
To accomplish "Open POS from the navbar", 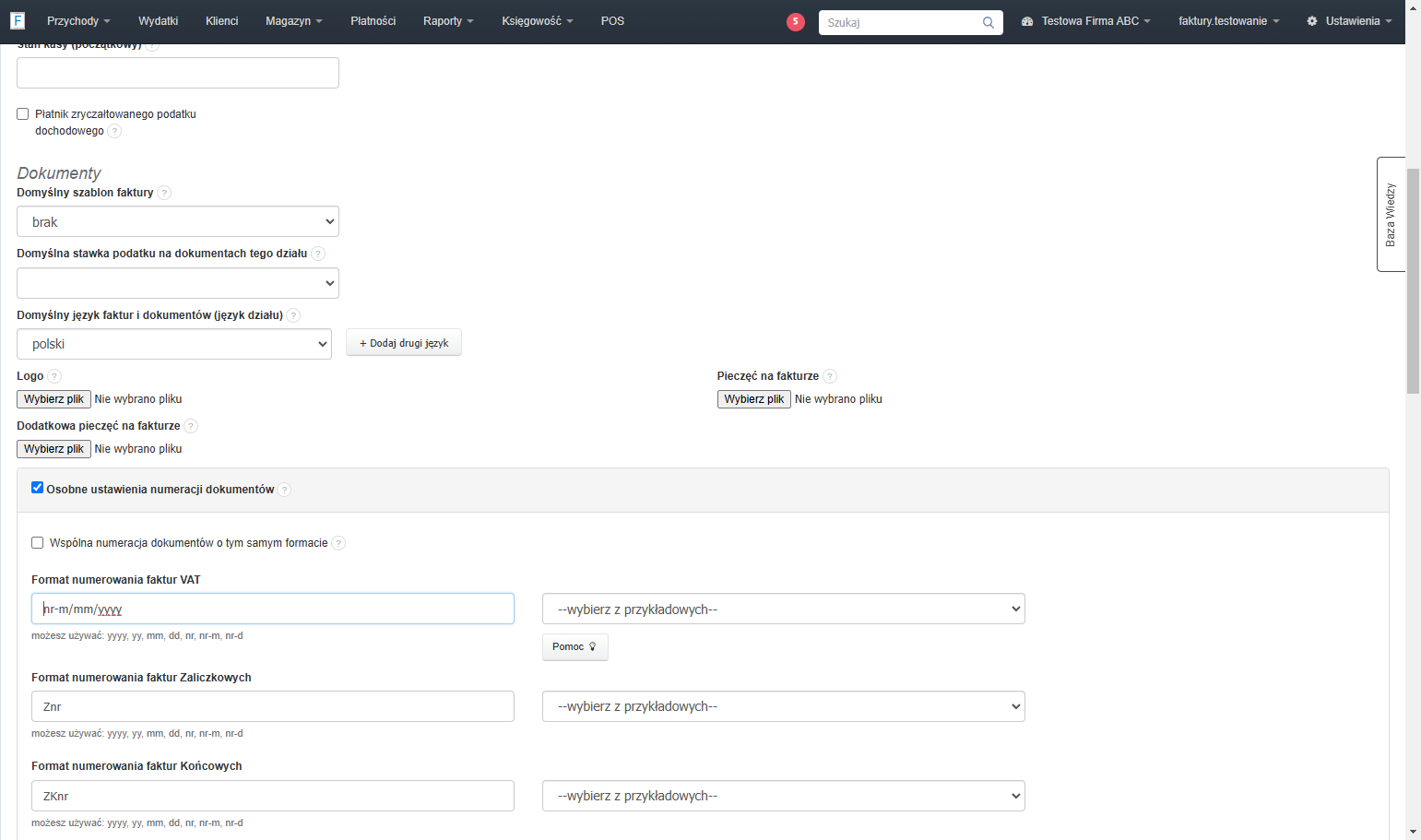I will [x=612, y=21].
